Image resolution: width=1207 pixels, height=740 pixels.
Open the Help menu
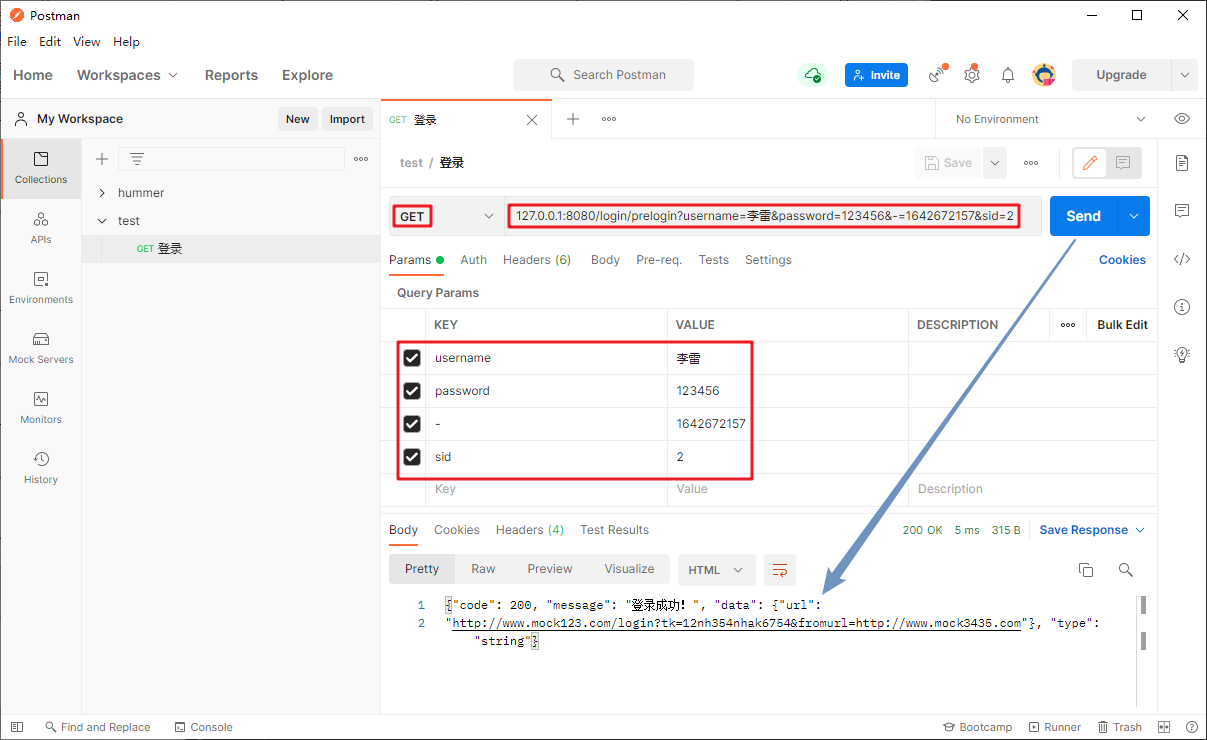coord(126,42)
